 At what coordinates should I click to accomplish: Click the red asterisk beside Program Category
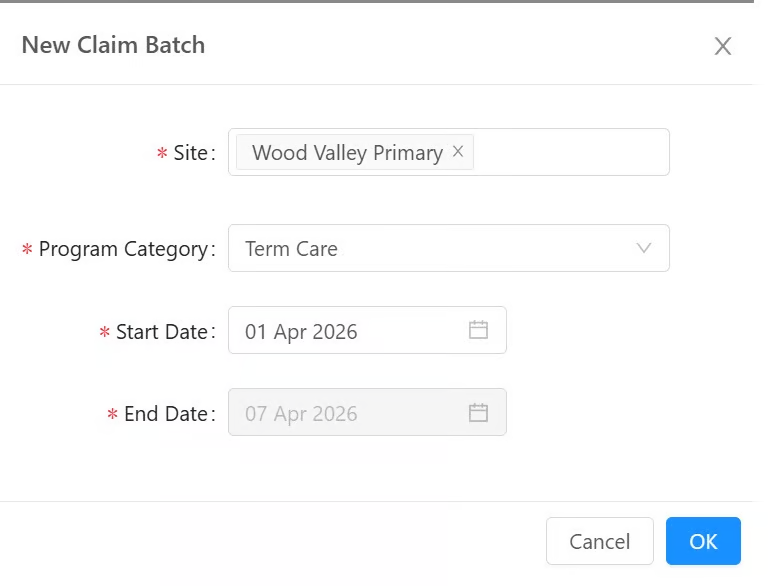coord(27,251)
